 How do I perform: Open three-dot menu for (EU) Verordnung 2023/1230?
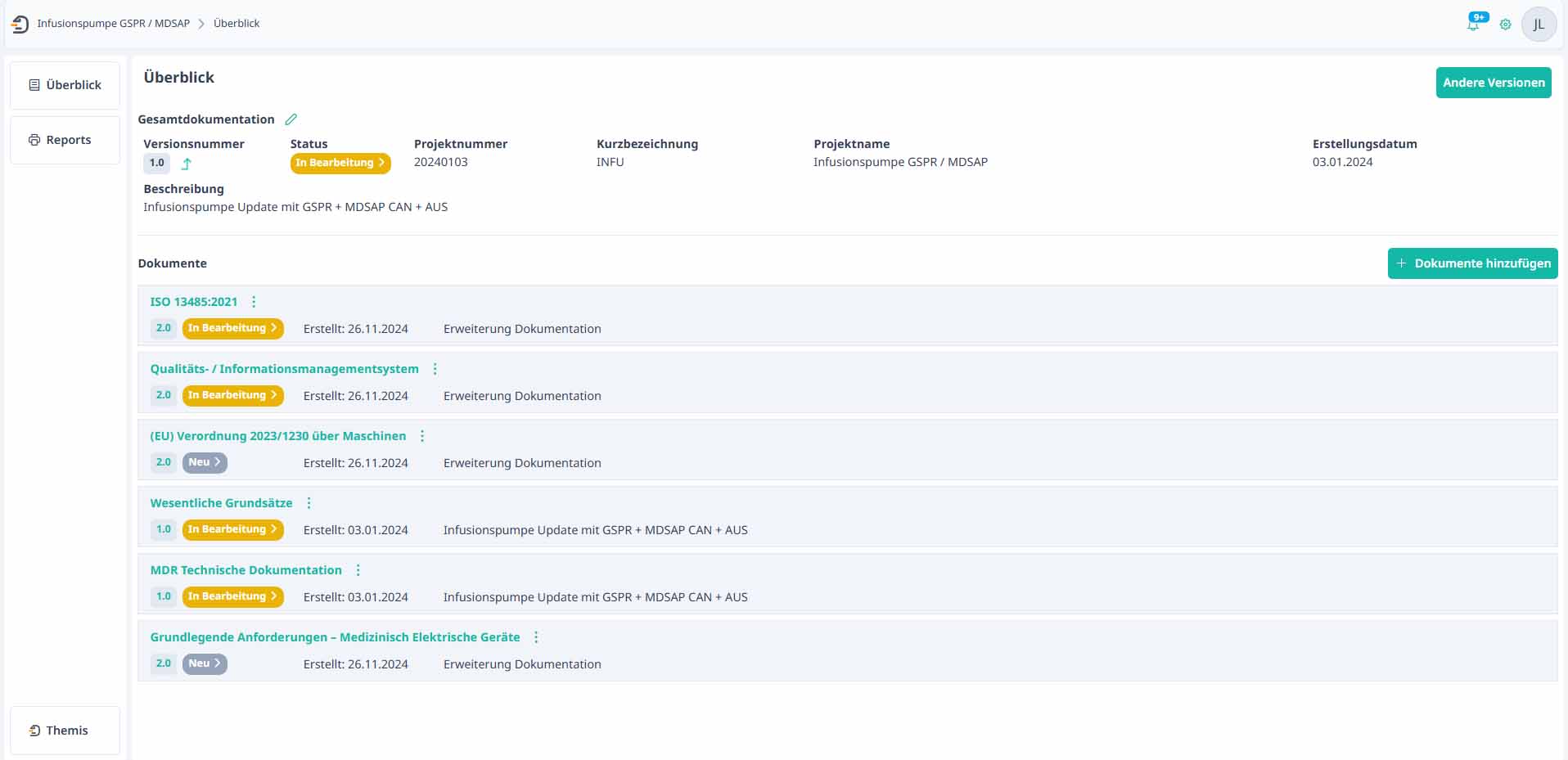(422, 436)
